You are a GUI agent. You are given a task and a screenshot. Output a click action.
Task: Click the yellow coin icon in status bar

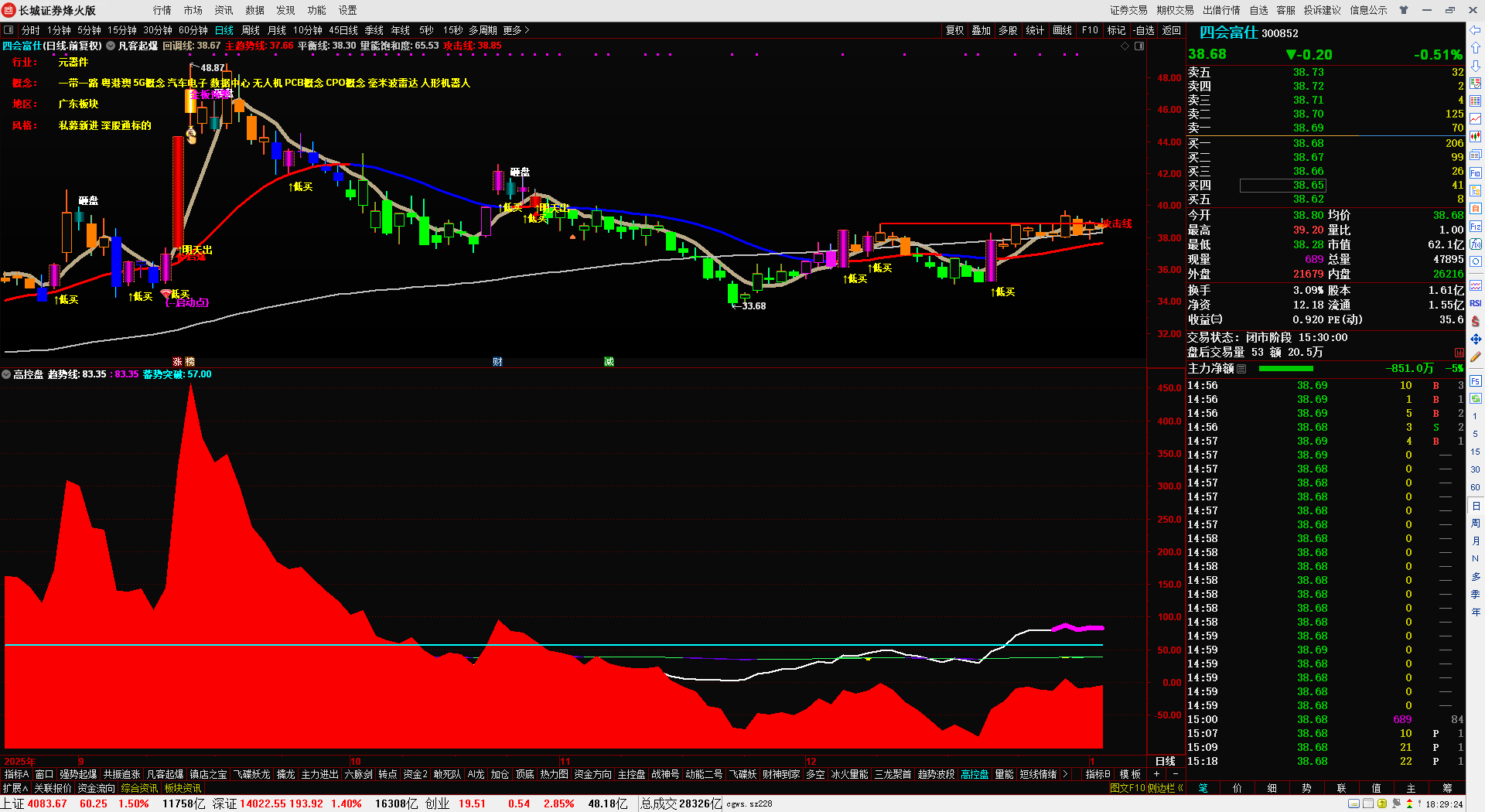click(x=1382, y=804)
